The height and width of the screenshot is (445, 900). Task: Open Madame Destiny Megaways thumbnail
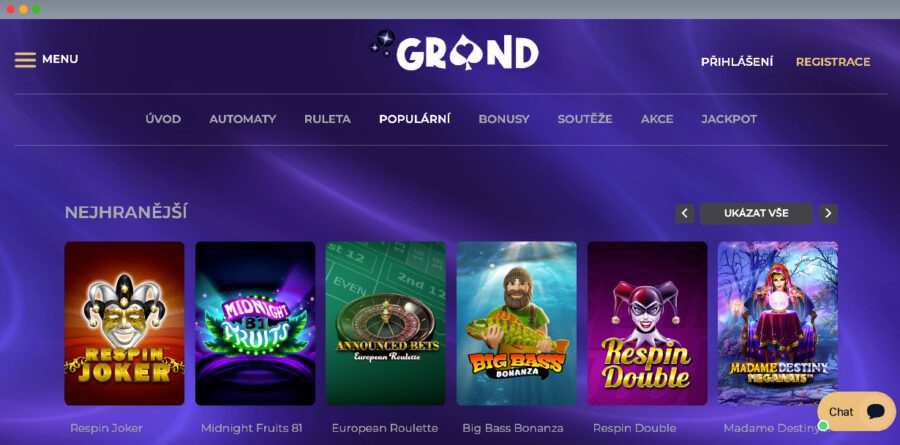(x=778, y=323)
